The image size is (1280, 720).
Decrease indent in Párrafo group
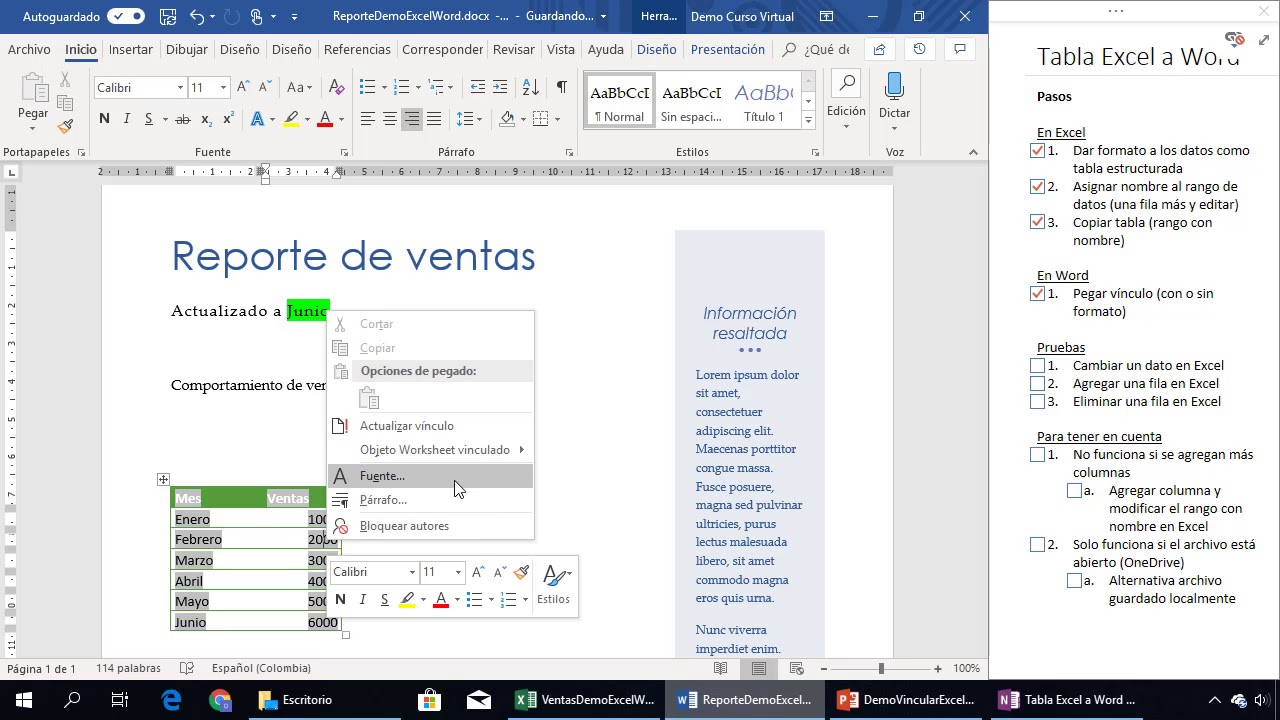point(478,87)
